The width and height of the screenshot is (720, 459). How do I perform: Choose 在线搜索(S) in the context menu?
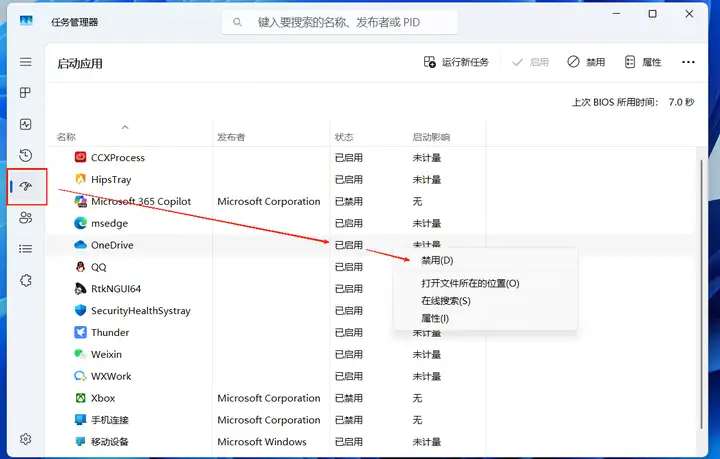(x=446, y=301)
